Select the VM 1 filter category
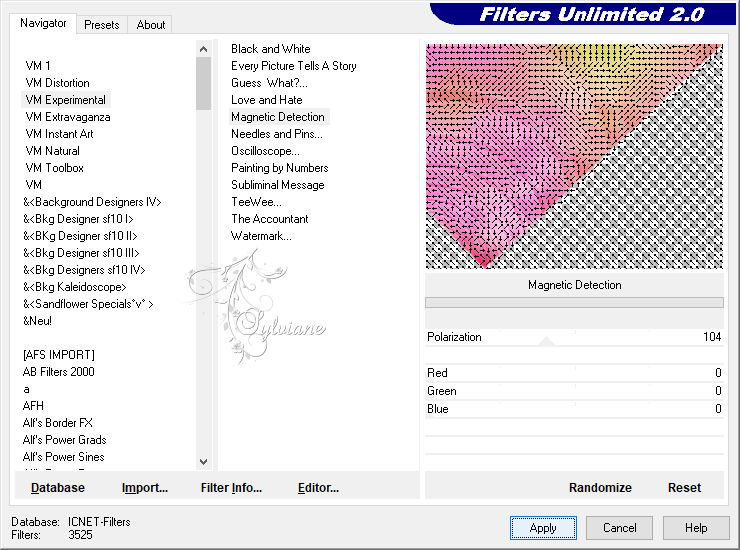Image resolution: width=740 pixels, height=550 pixels. tap(38, 66)
